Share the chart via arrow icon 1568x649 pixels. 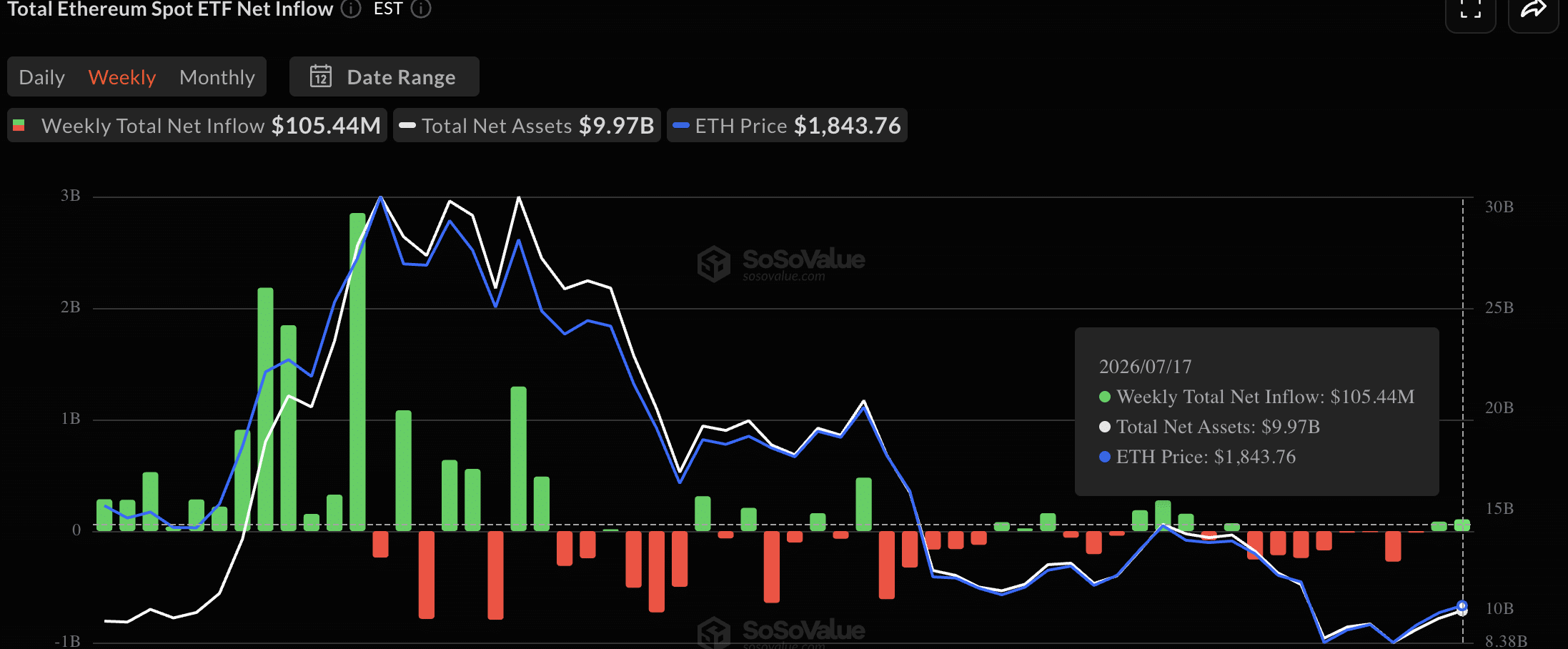(x=1534, y=12)
